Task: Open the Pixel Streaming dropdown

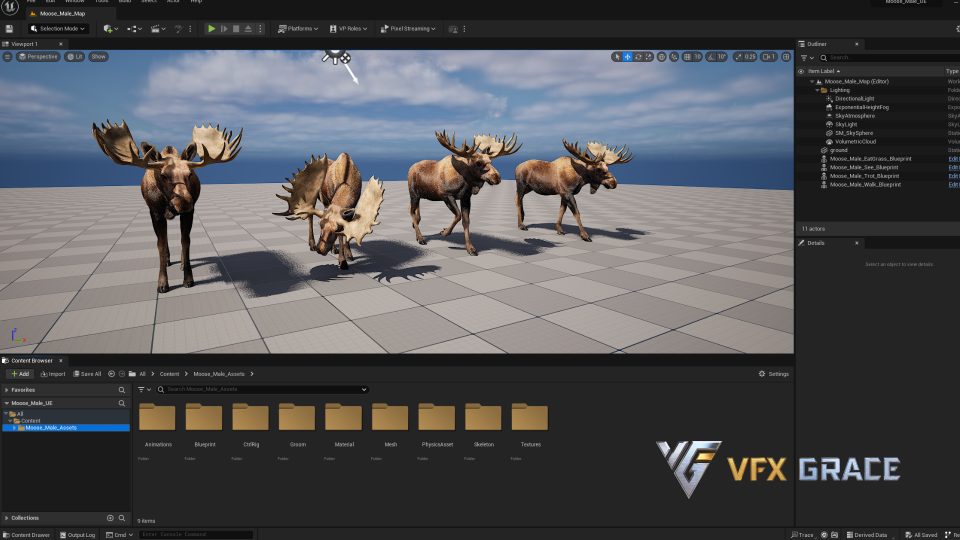Action: [408, 29]
